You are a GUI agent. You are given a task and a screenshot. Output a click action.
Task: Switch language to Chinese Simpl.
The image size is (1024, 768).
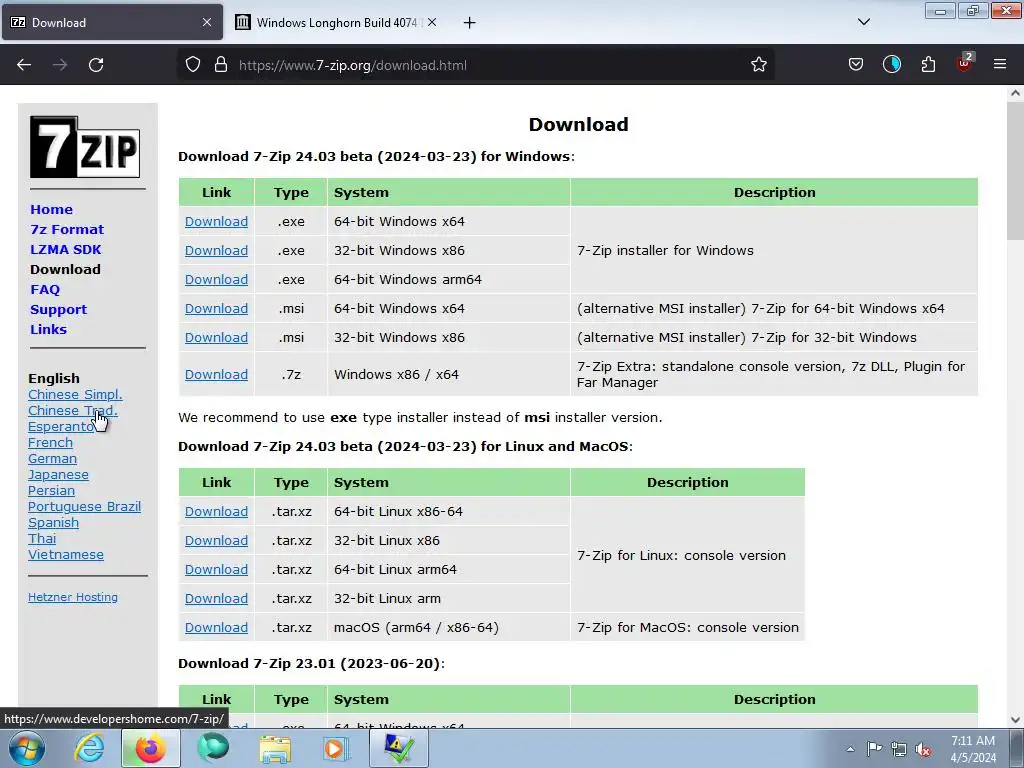click(x=75, y=394)
